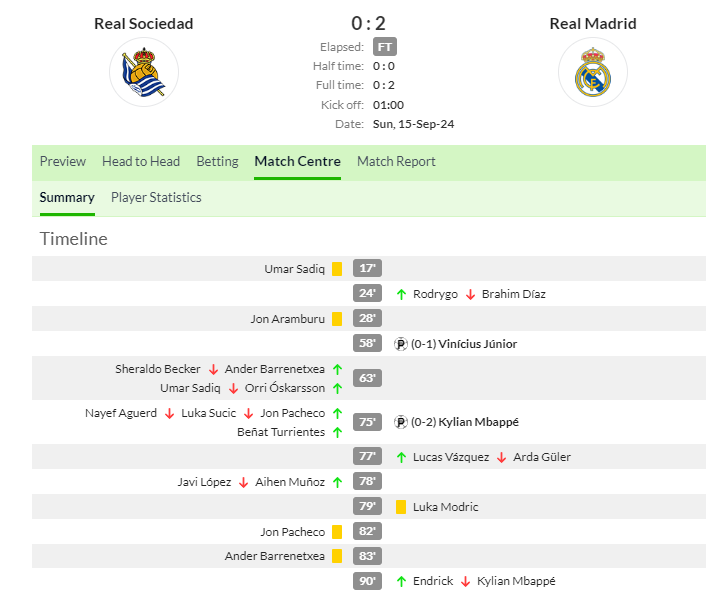
Task: Click Luka Modric's yellow card icon
Action: click(x=401, y=507)
